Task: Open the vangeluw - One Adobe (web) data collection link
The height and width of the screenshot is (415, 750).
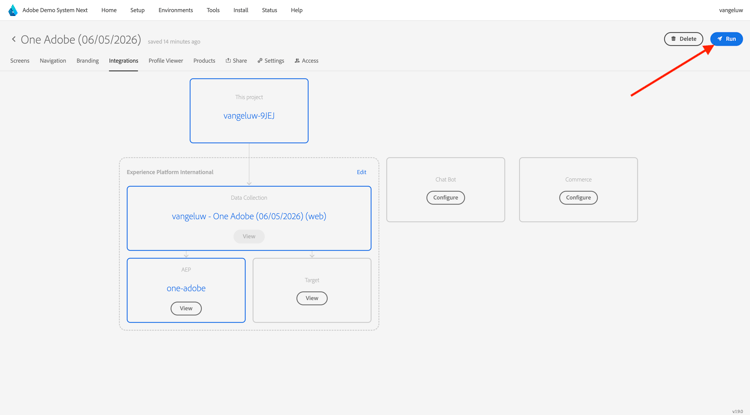Action: (x=249, y=216)
